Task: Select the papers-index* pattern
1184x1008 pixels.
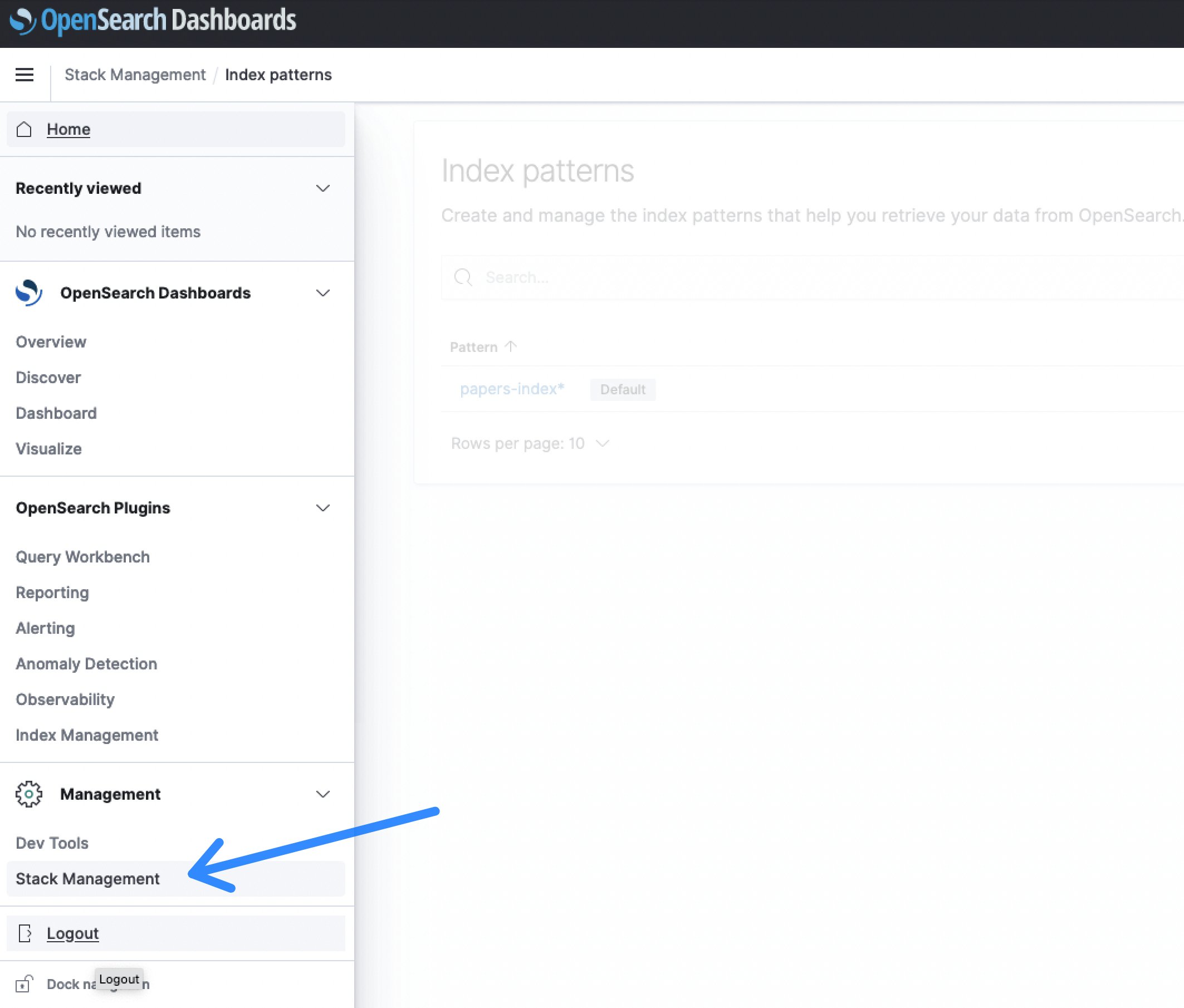Action: point(510,389)
